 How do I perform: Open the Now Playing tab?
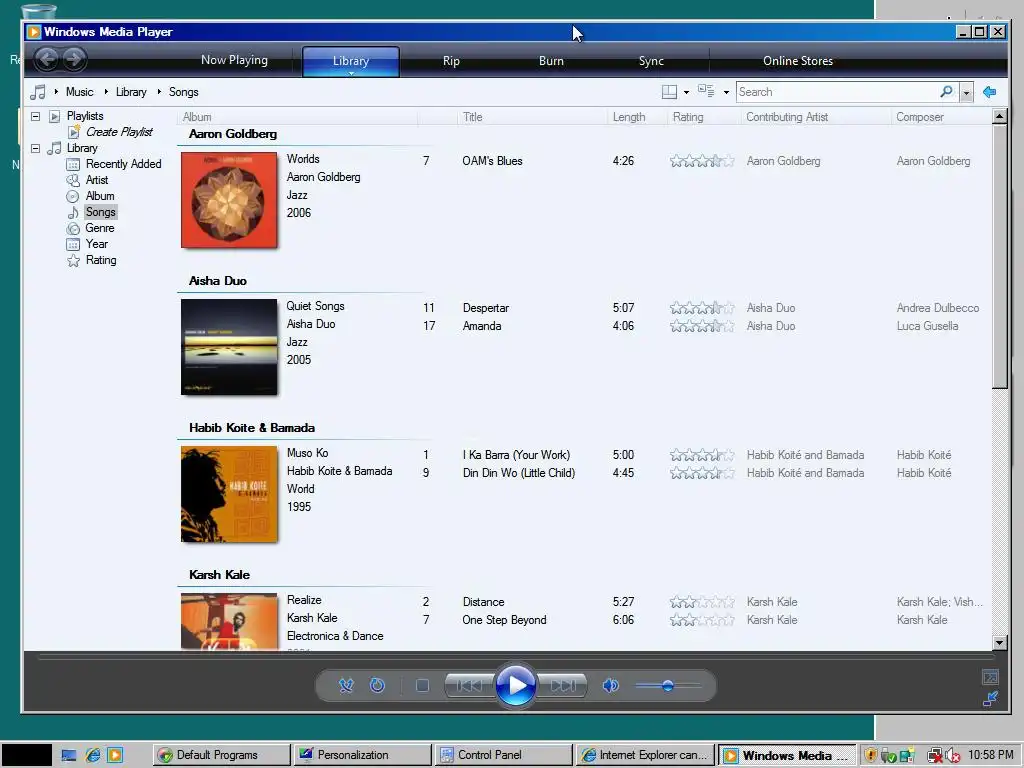234,60
